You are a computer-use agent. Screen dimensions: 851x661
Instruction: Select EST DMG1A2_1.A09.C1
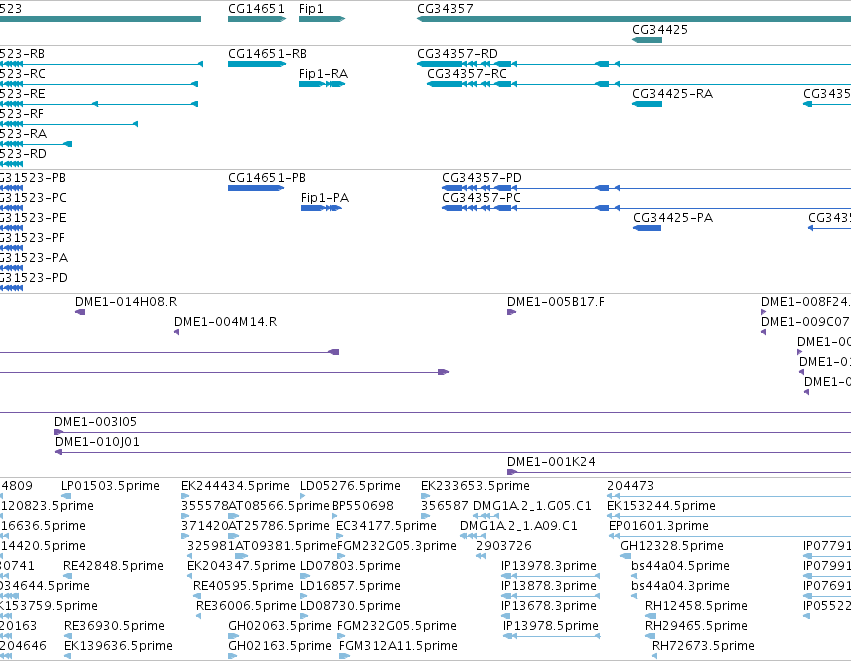pos(518,526)
